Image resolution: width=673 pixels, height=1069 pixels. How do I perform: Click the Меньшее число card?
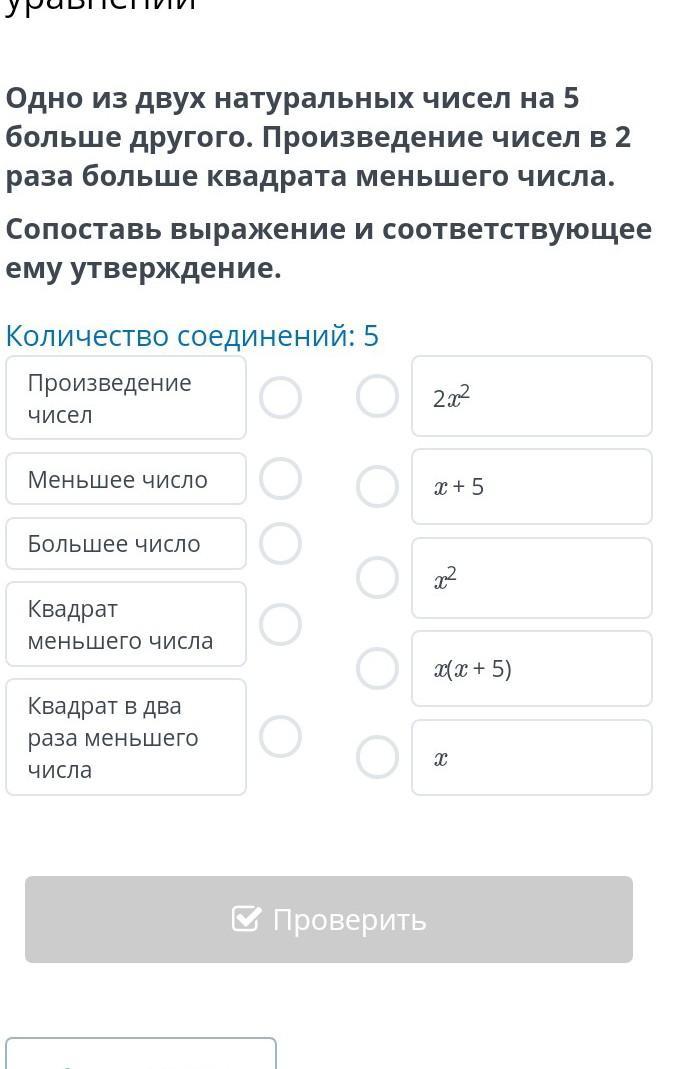126,479
